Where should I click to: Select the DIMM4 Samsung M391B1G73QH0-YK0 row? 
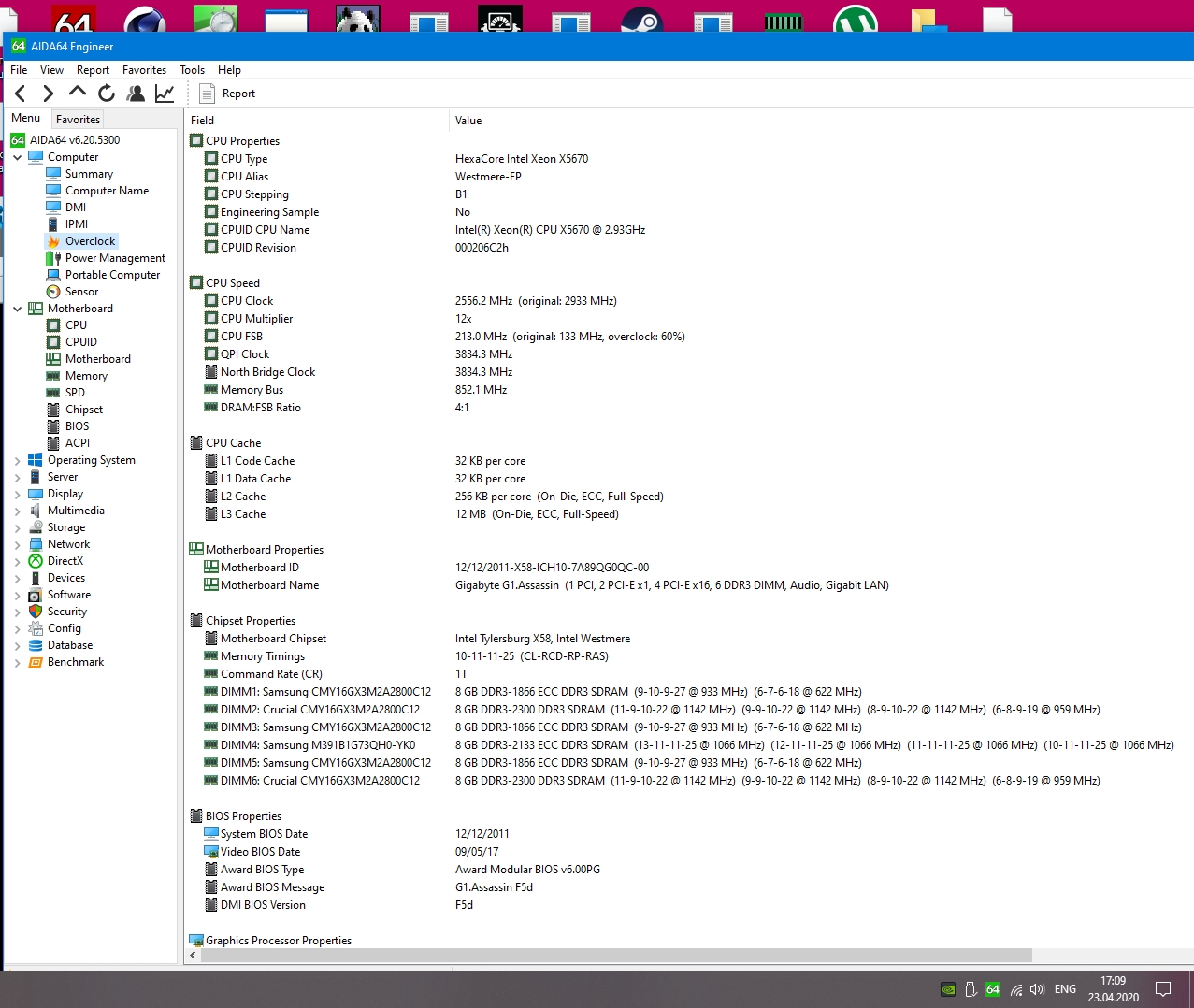click(689, 745)
